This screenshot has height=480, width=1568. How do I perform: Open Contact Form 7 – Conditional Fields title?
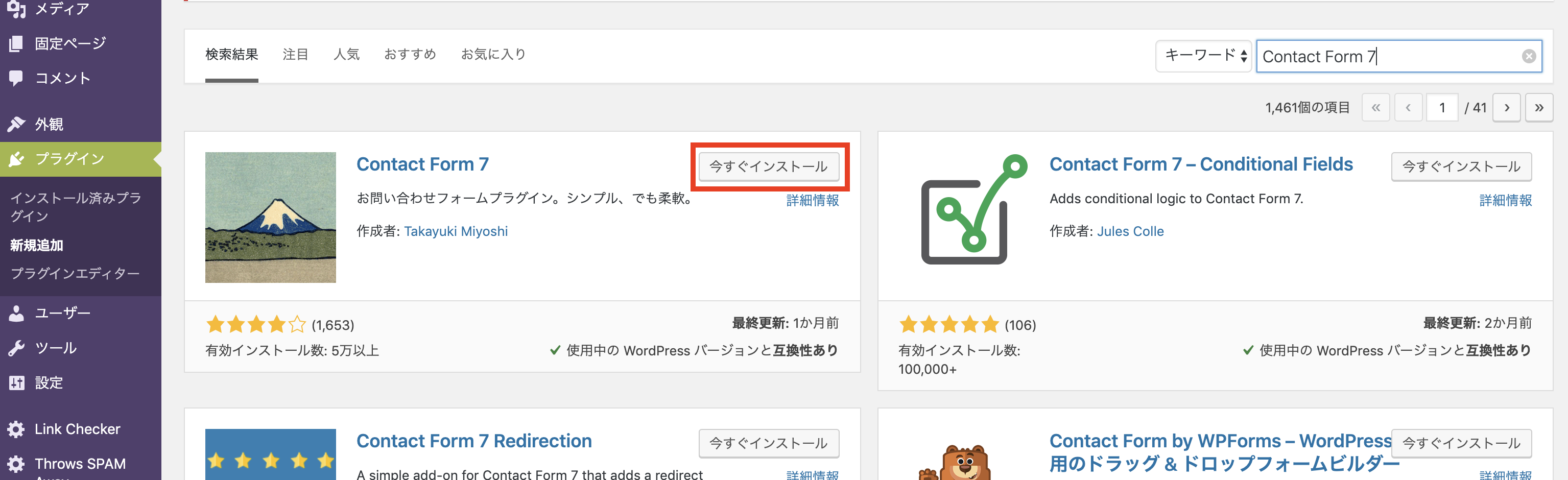(1201, 164)
